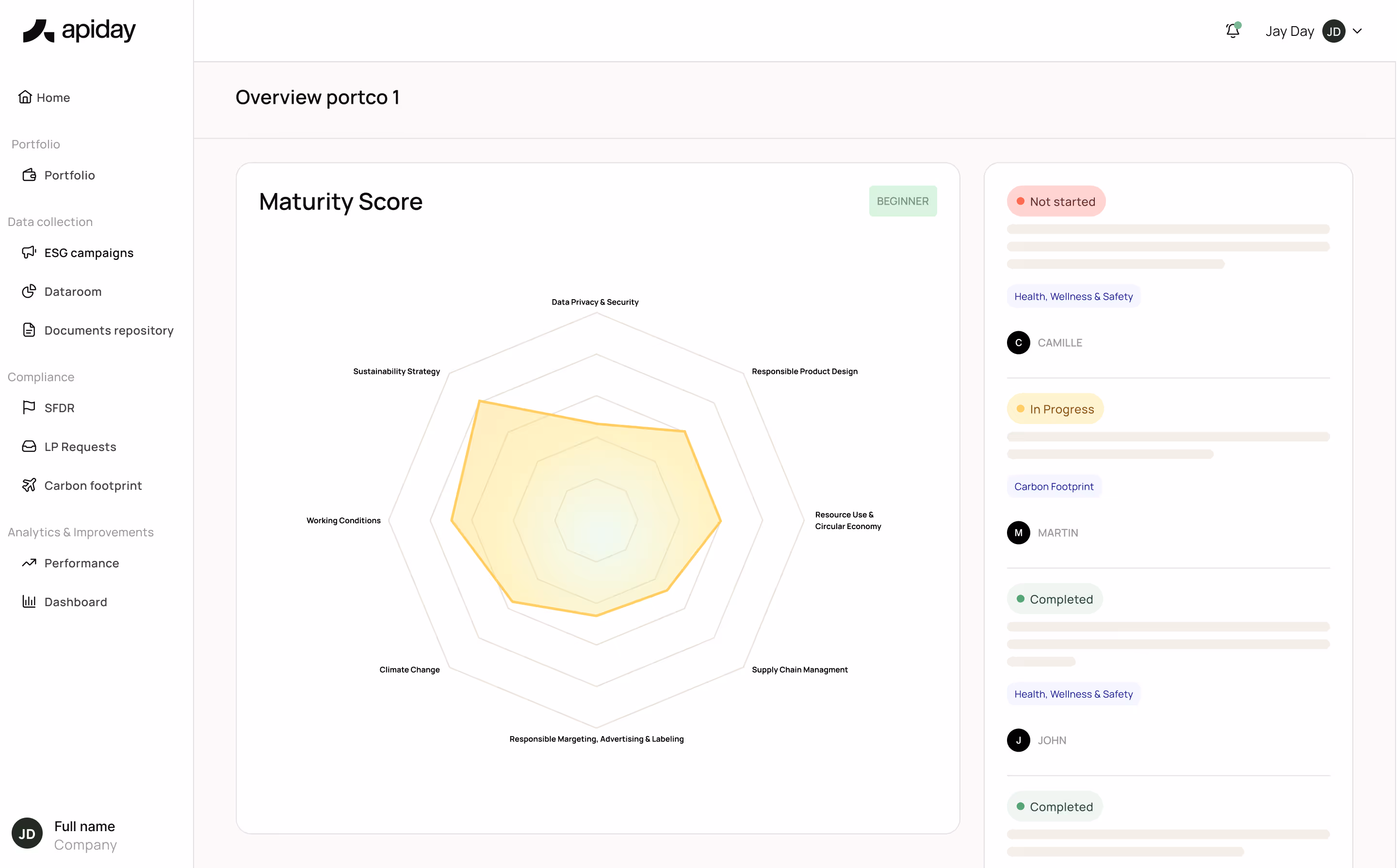Viewport: 1397px width, 868px height.
Task: Click the SFDR flag icon
Action: [x=29, y=408]
